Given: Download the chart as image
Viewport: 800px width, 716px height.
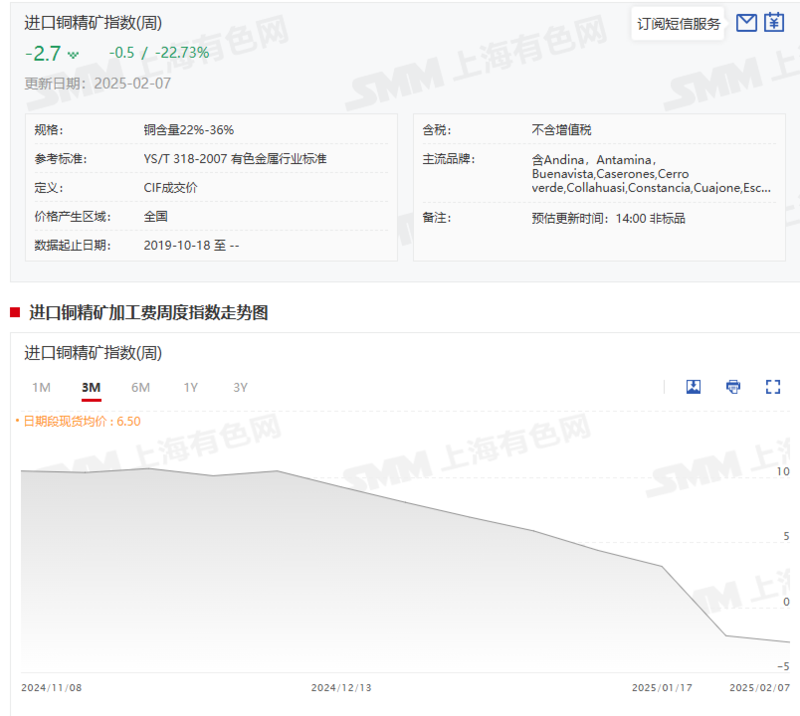Looking at the screenshot, I should coord(693,387).
